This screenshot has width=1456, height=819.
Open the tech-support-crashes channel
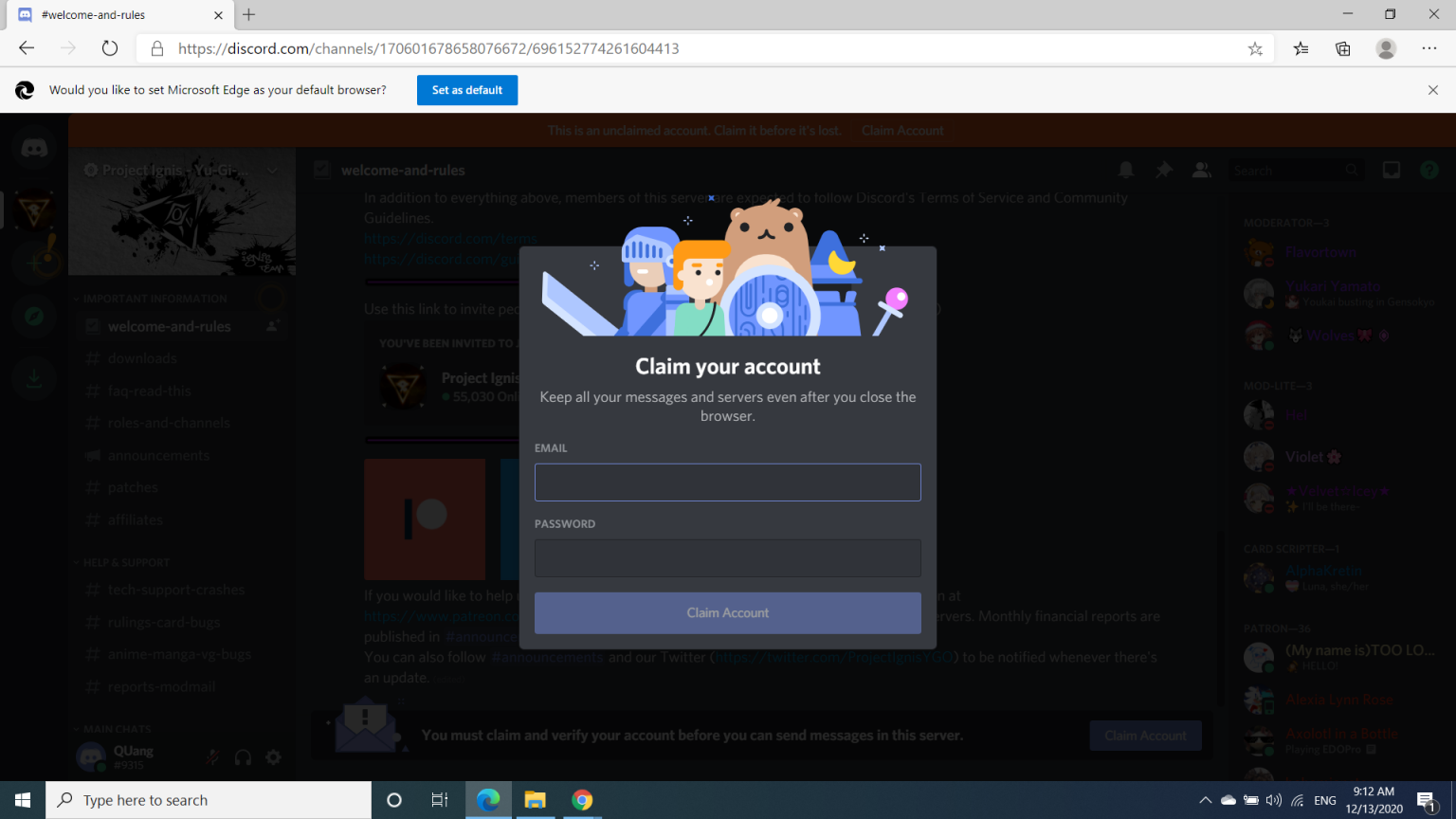point(176,590)
